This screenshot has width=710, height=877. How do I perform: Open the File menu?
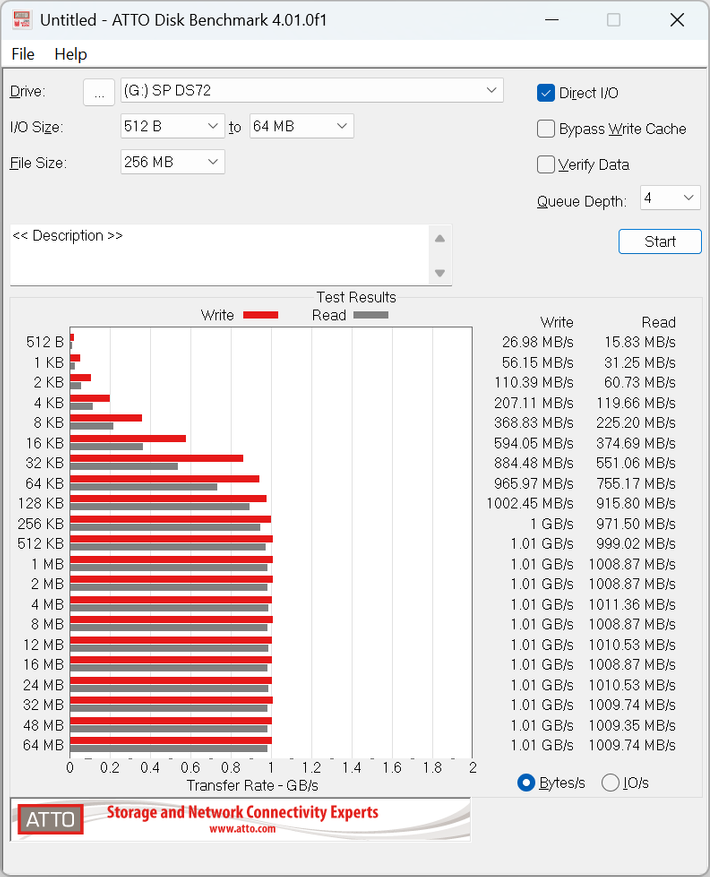tap(23, 54)
